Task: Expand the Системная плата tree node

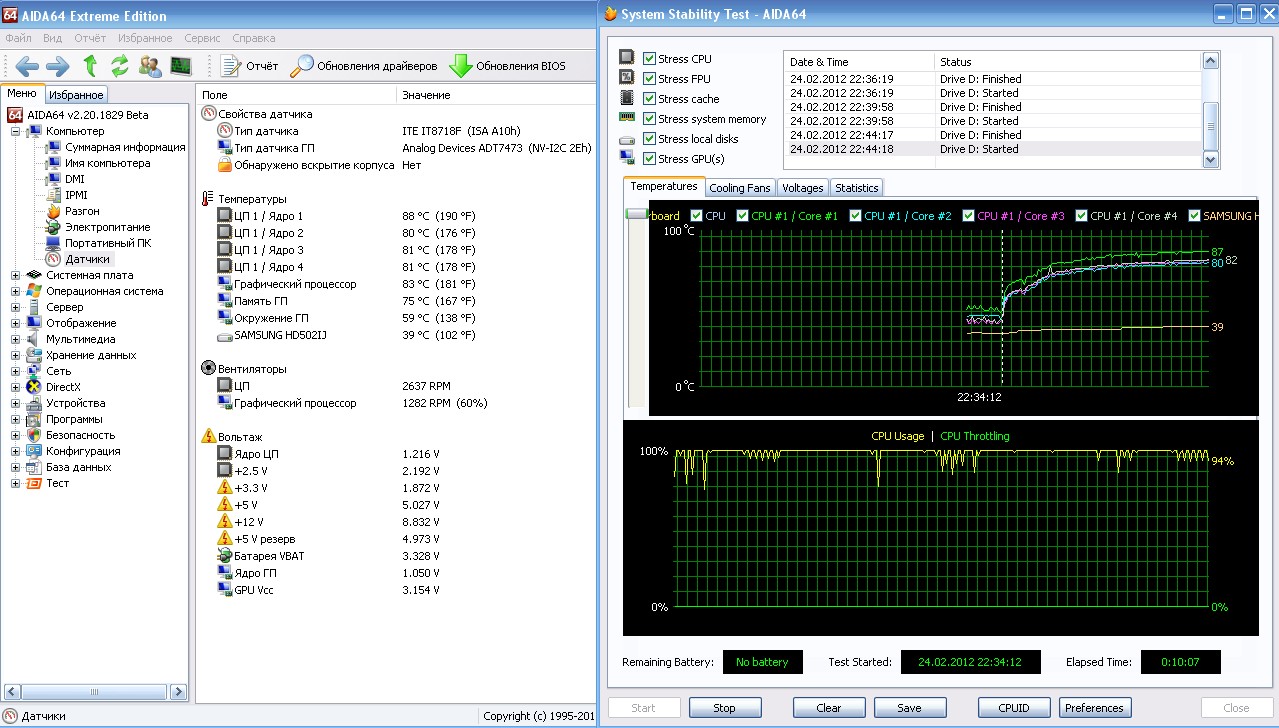Action: click(15, 275)
